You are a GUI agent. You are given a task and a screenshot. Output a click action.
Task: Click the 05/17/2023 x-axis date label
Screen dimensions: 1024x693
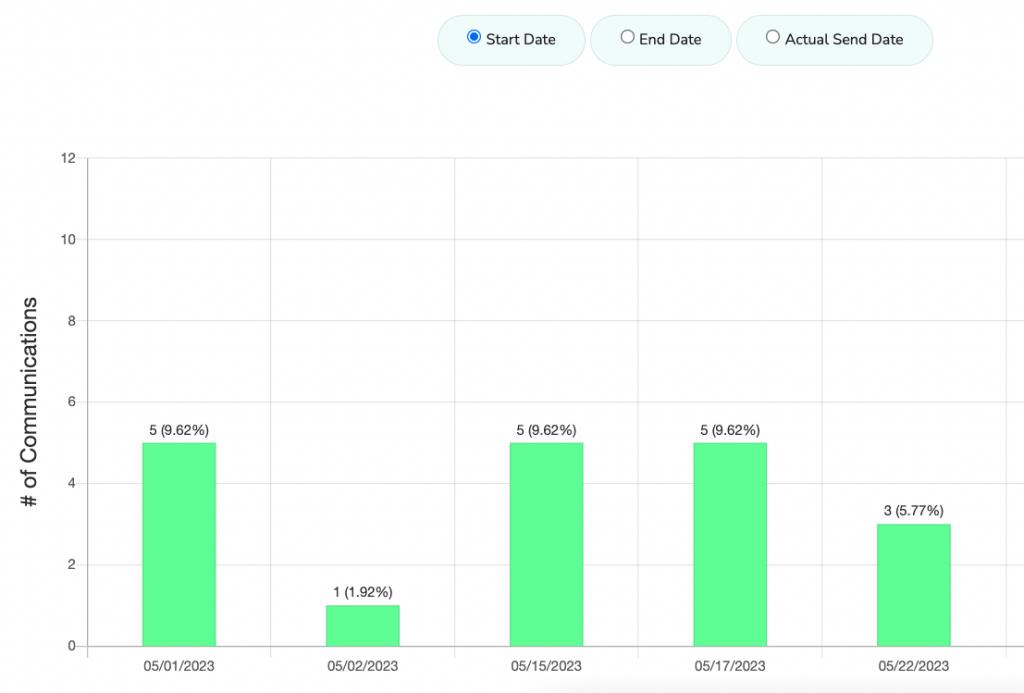[730, 666]
